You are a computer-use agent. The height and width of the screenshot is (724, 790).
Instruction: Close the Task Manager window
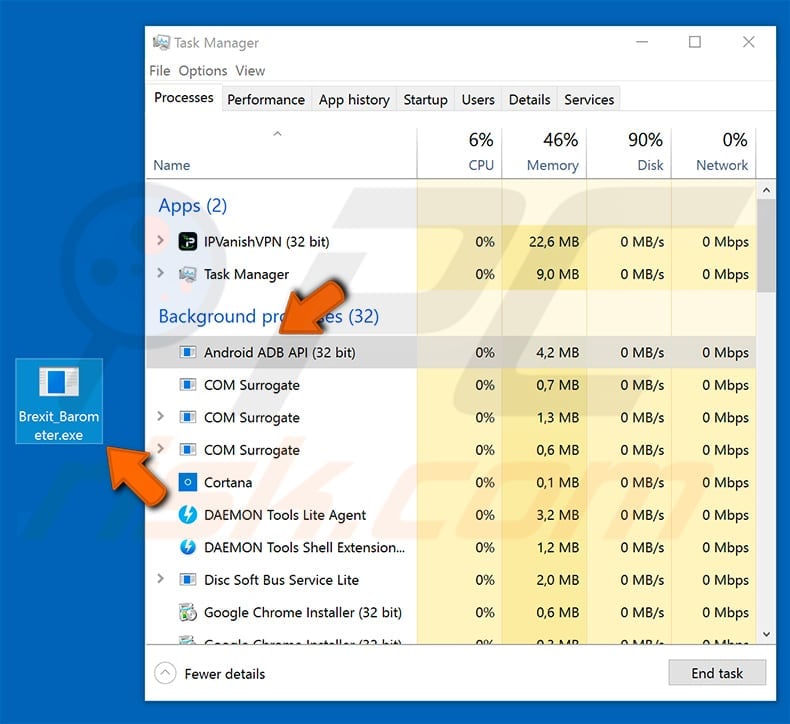click(749, 42)
